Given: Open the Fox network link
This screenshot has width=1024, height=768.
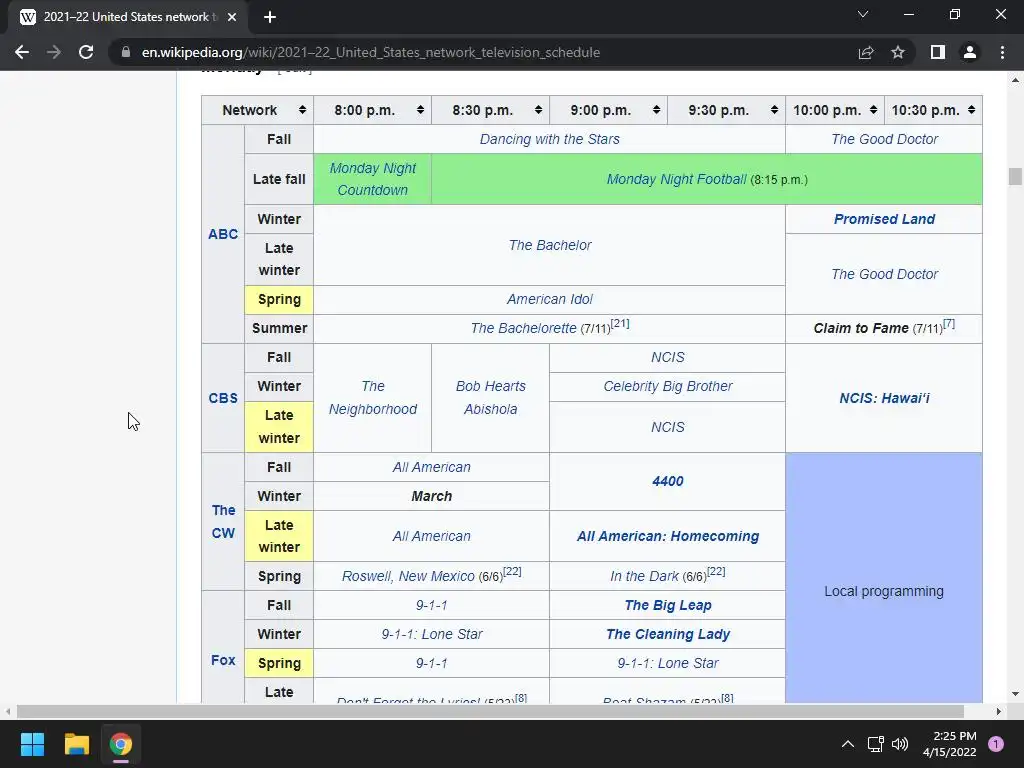Looking at the screenshot, I should [223, 660].
